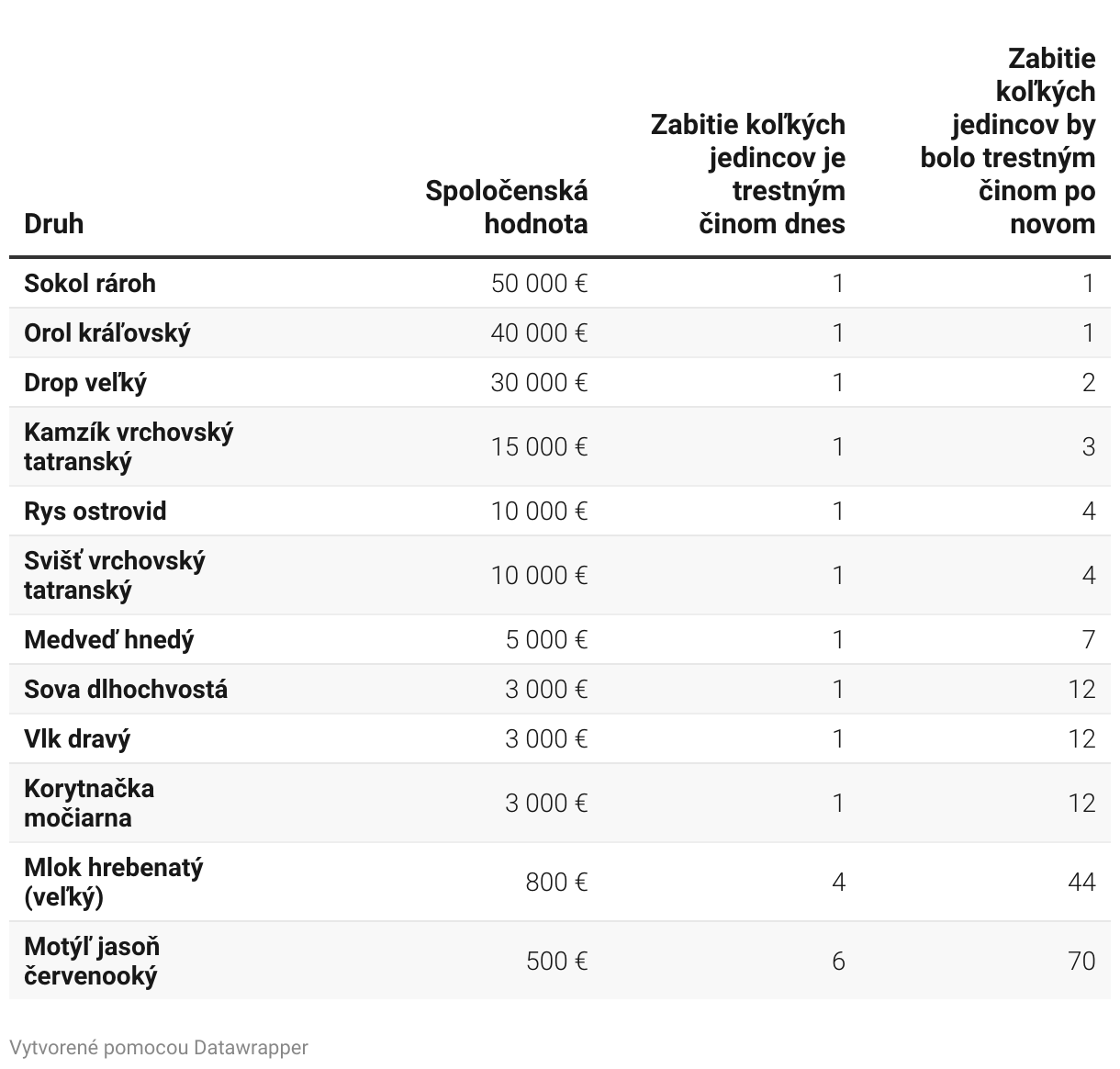Click Korytnačka močiarna species name

click(x=89, y=803)
